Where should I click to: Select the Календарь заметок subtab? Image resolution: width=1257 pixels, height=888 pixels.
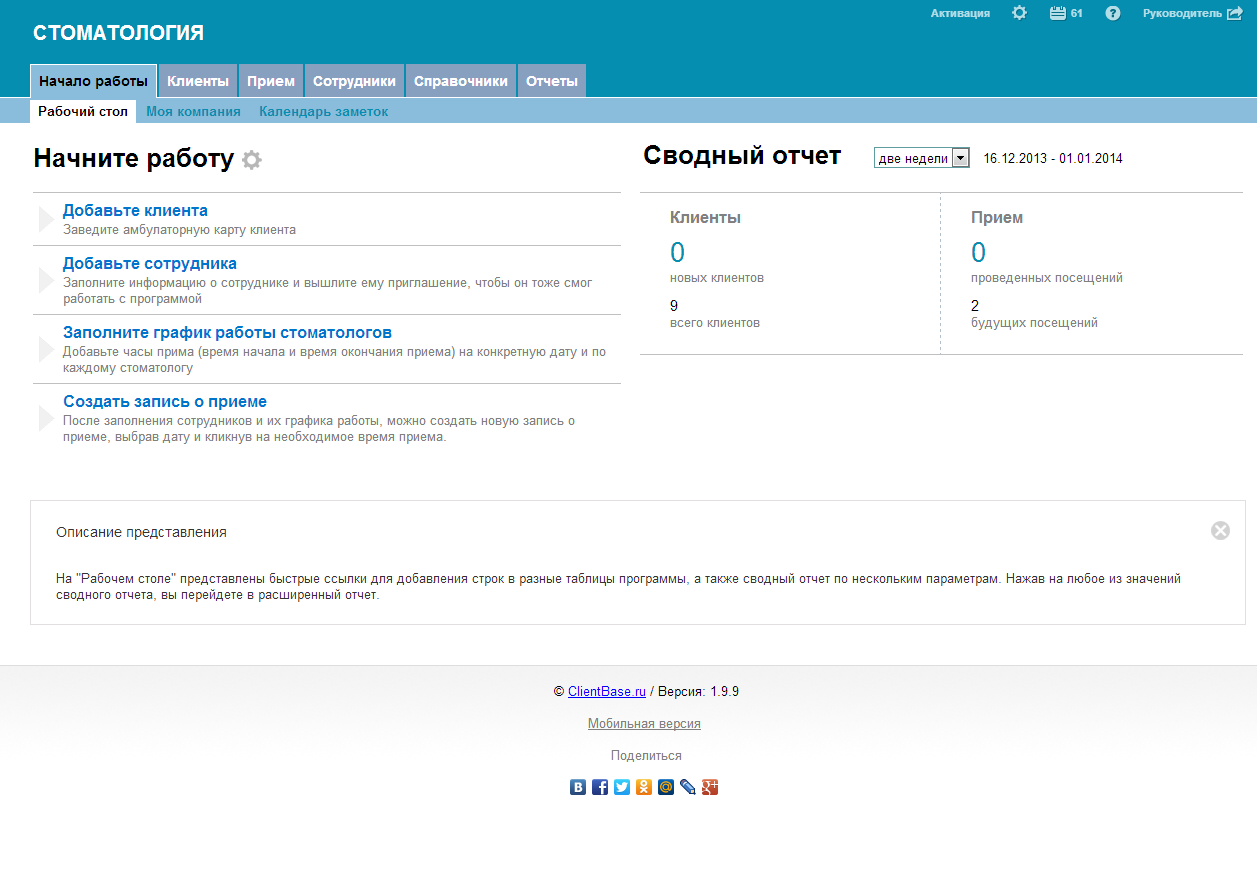(323, 112)
